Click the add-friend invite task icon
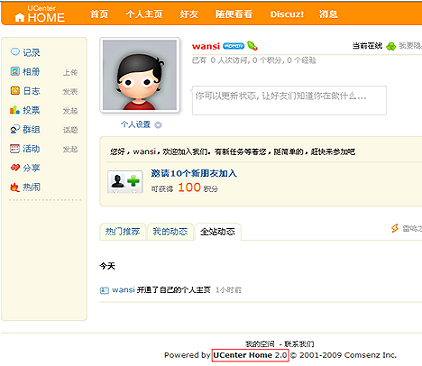The image size is (422, 366). click(x=125, y=182)
